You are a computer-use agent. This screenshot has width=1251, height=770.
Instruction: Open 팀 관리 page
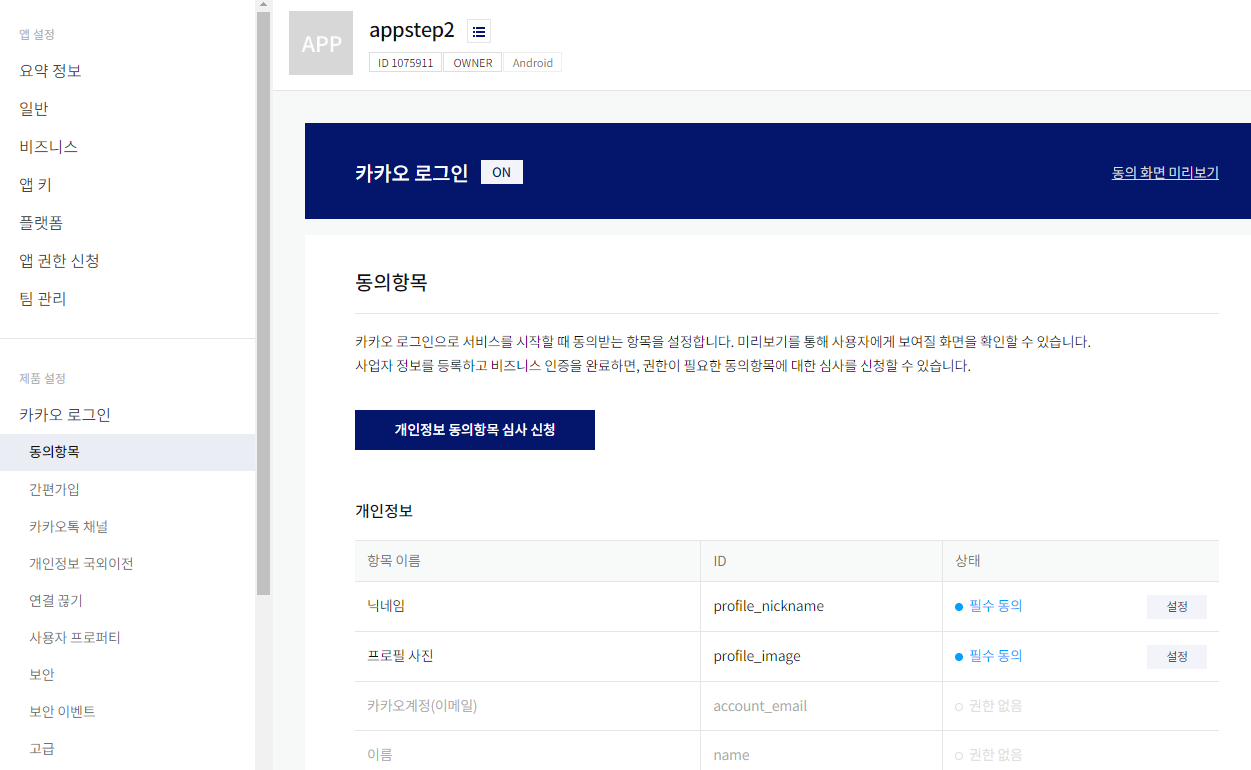(43, 299)
